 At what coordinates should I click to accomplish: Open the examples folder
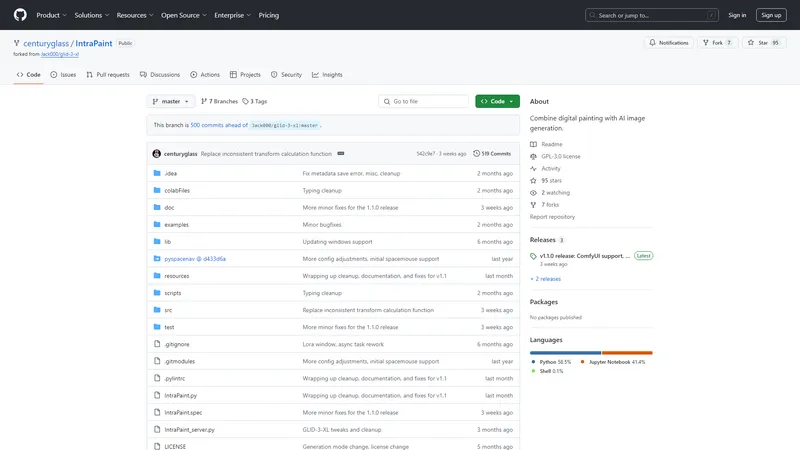[177, 224]
